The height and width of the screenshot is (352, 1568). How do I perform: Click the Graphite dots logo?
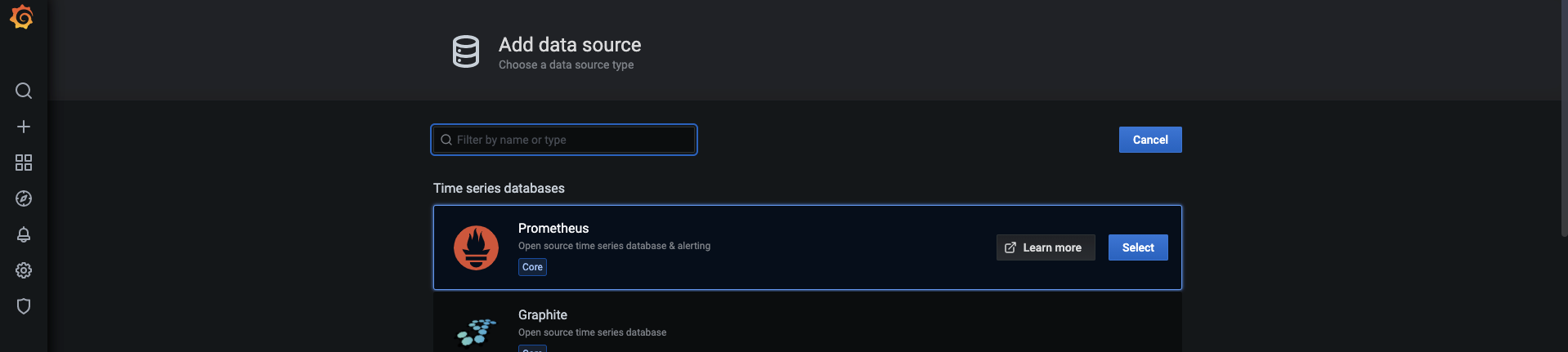477,332
